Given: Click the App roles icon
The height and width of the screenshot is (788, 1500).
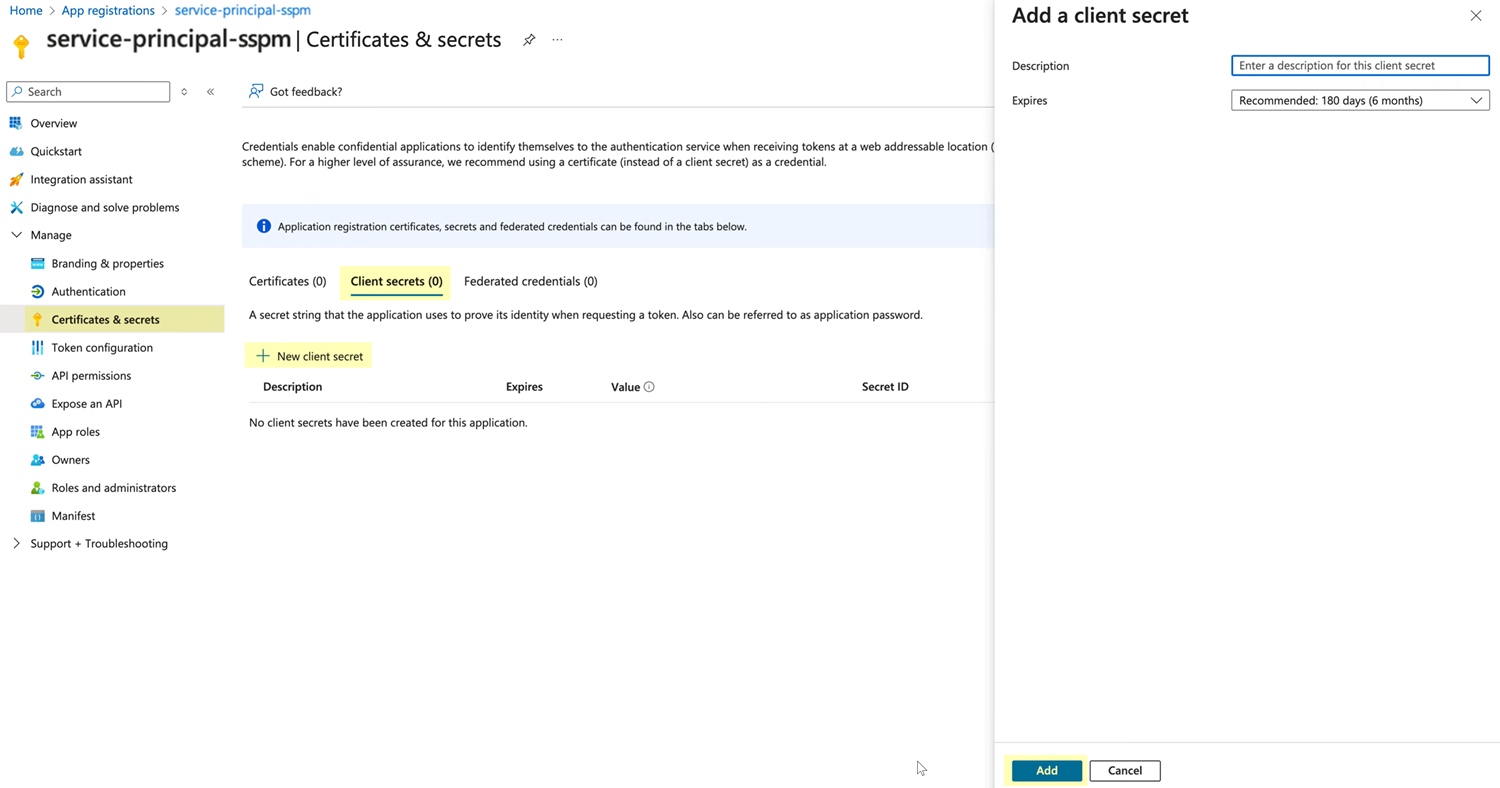Looking at the screenshot, I should (x=37, y=431).
